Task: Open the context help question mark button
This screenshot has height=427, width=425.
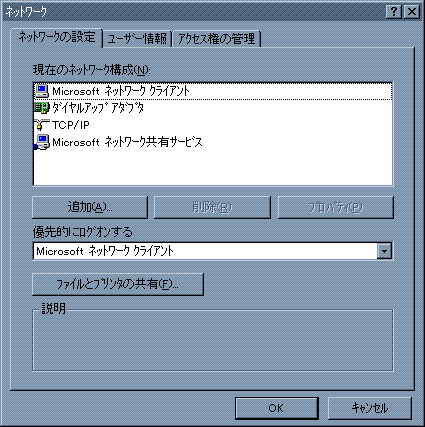Action: click(394, 12)
